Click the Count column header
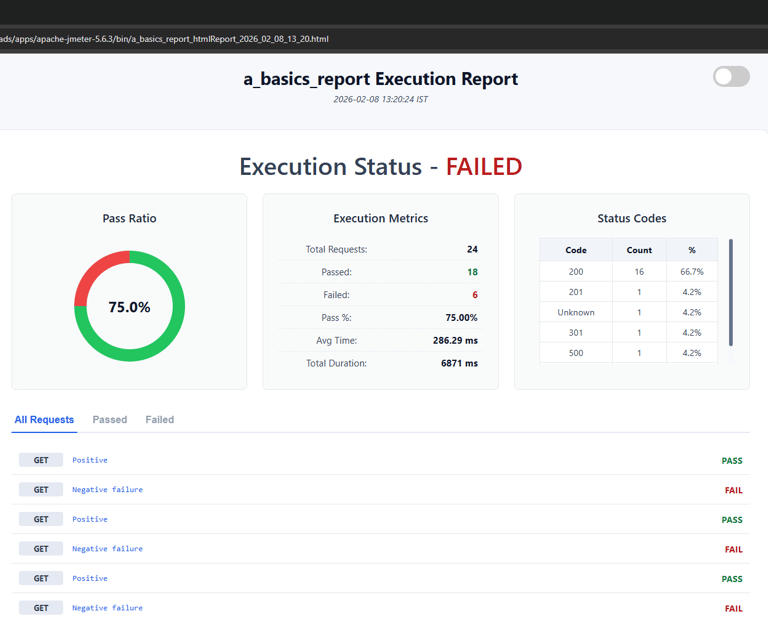Screen dimensions: 768x619 pos(639,250)
